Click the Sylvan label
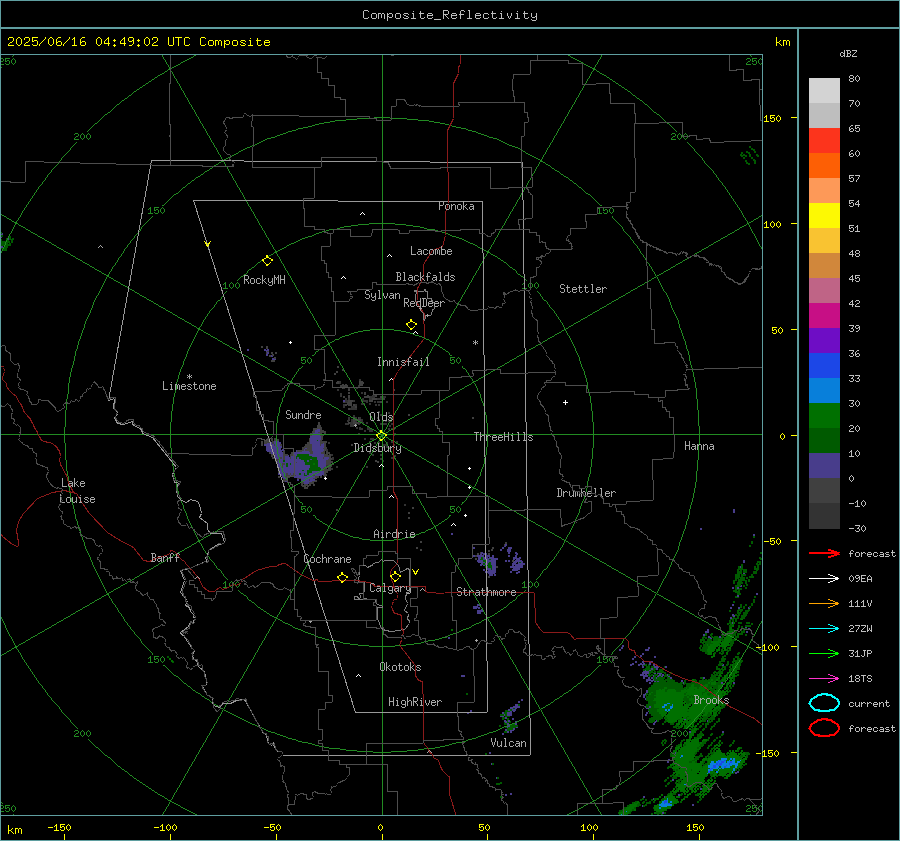This screenshot has width=900, height=841. coord(382,295)
